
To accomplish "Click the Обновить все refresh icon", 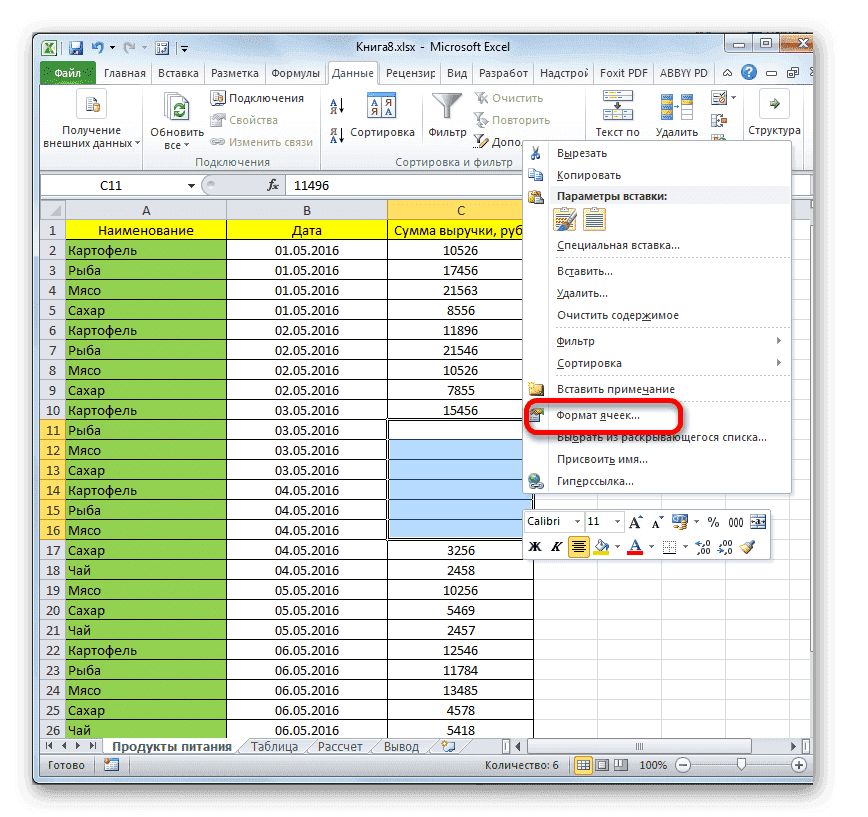I will pos(175,105).
